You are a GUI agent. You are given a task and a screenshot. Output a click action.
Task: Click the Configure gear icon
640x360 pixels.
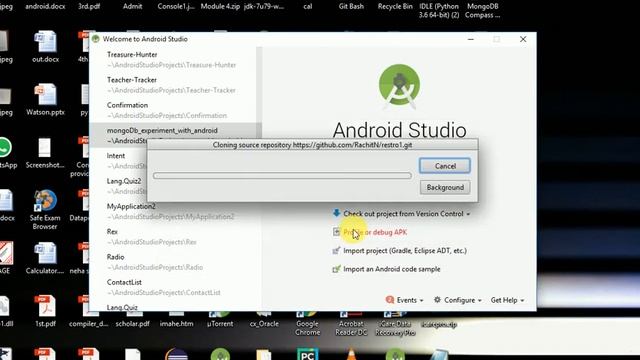coord(437,300)
